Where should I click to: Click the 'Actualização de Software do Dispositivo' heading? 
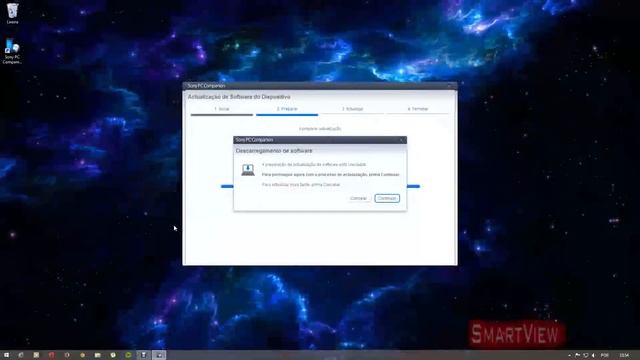coord(239,97)
